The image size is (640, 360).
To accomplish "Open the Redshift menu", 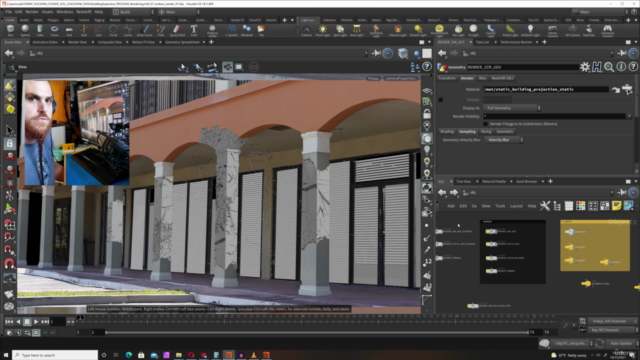I will (84, 12).
